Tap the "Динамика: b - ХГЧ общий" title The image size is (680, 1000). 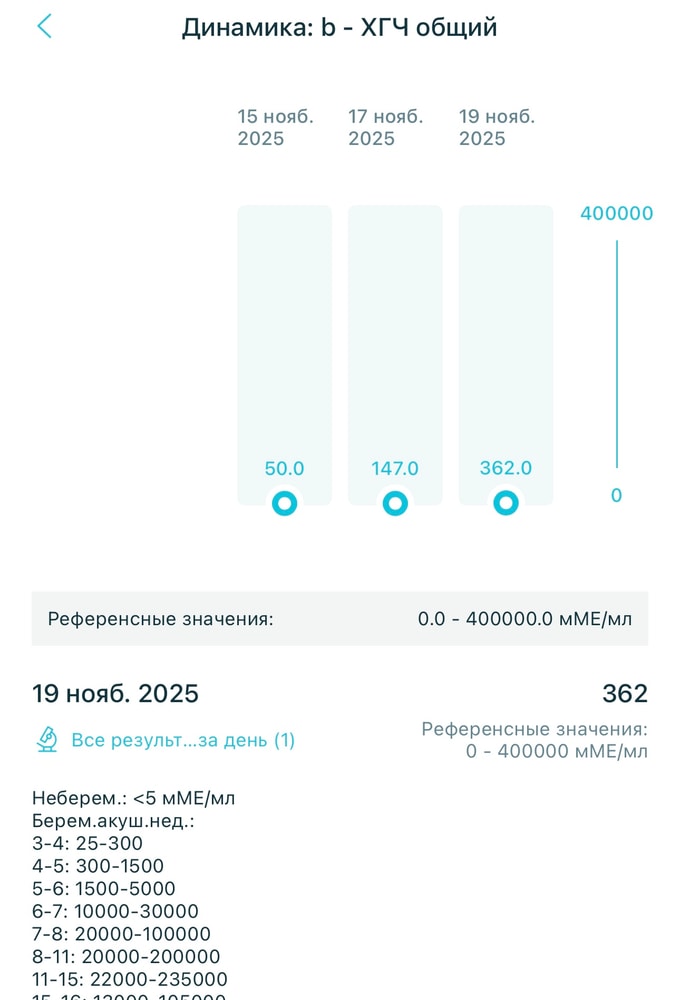coord(339,27)
